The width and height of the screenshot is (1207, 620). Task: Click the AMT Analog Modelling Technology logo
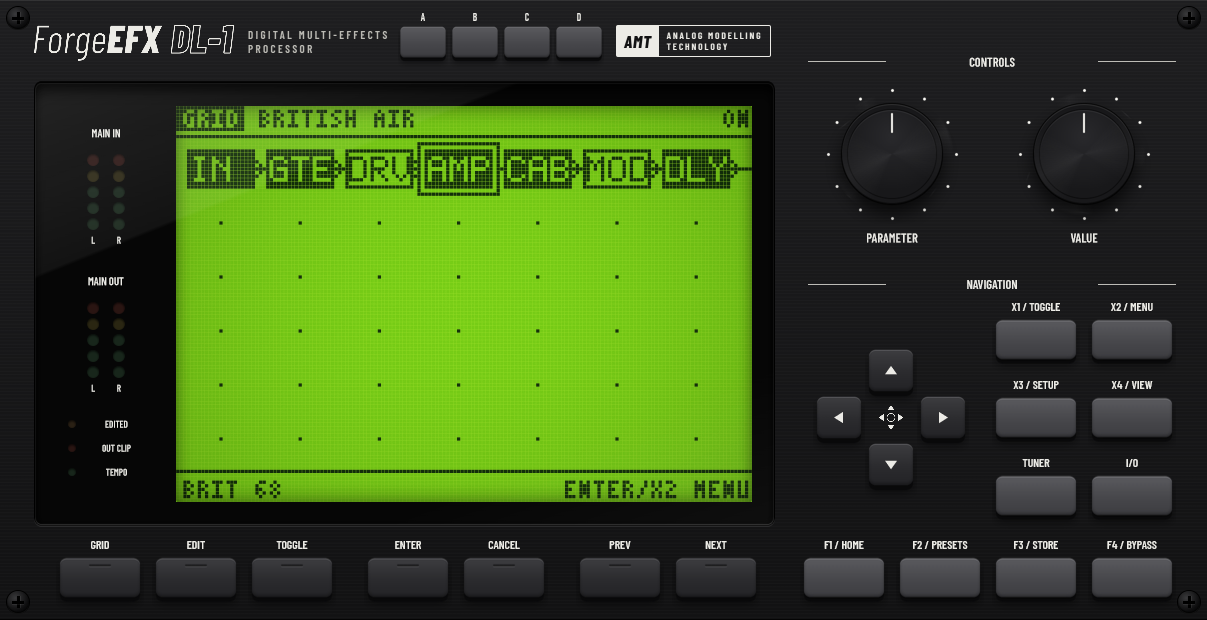693,41
